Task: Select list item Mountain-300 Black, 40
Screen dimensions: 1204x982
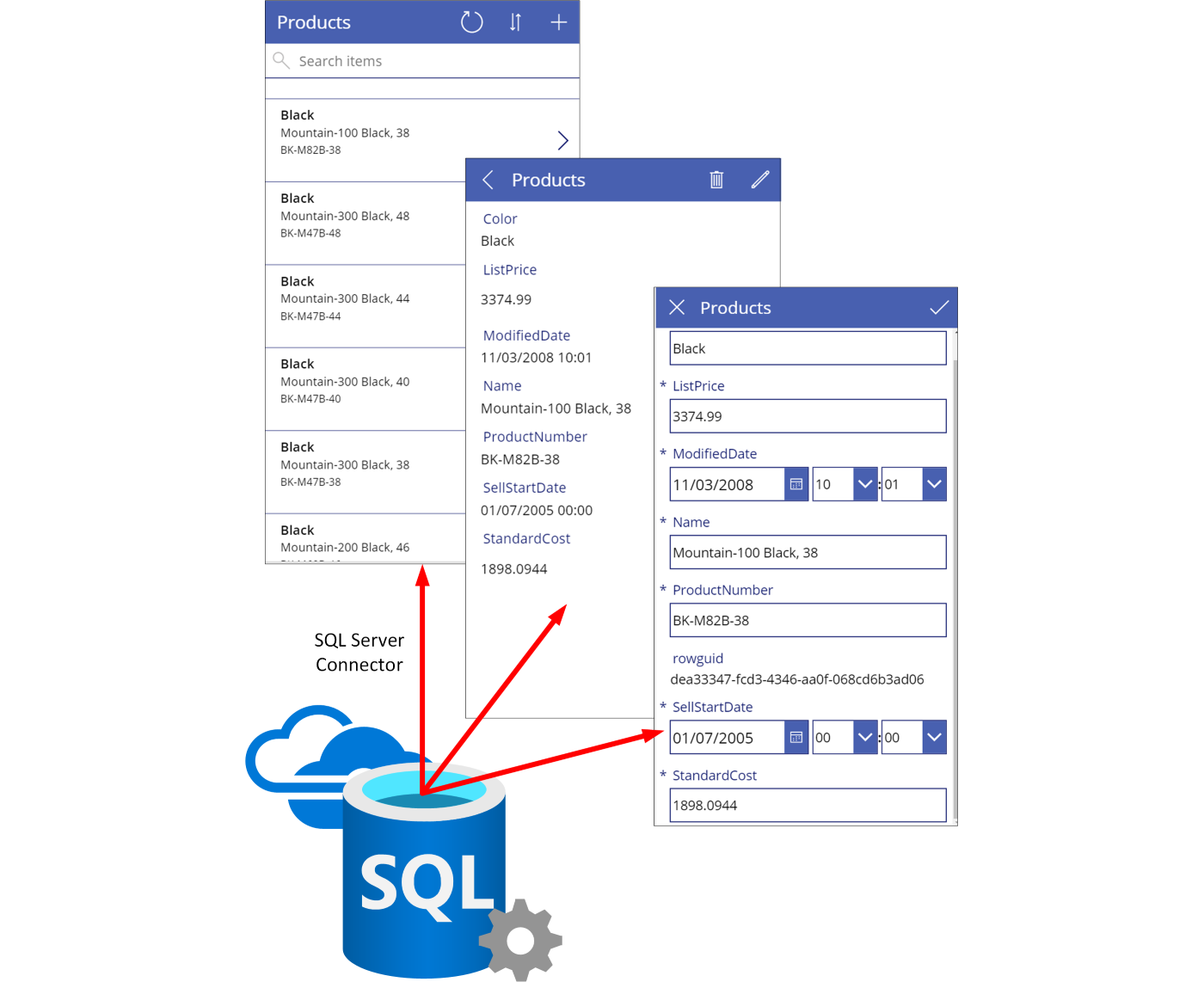Action: click(x=365, y=389)
